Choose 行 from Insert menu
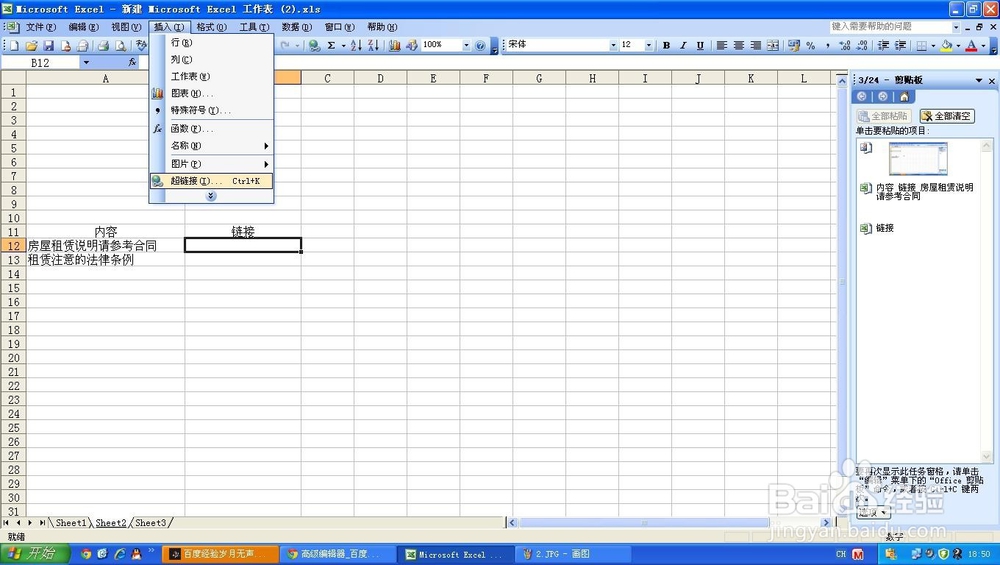The image size is (1000, 565). tap(211, 43)
